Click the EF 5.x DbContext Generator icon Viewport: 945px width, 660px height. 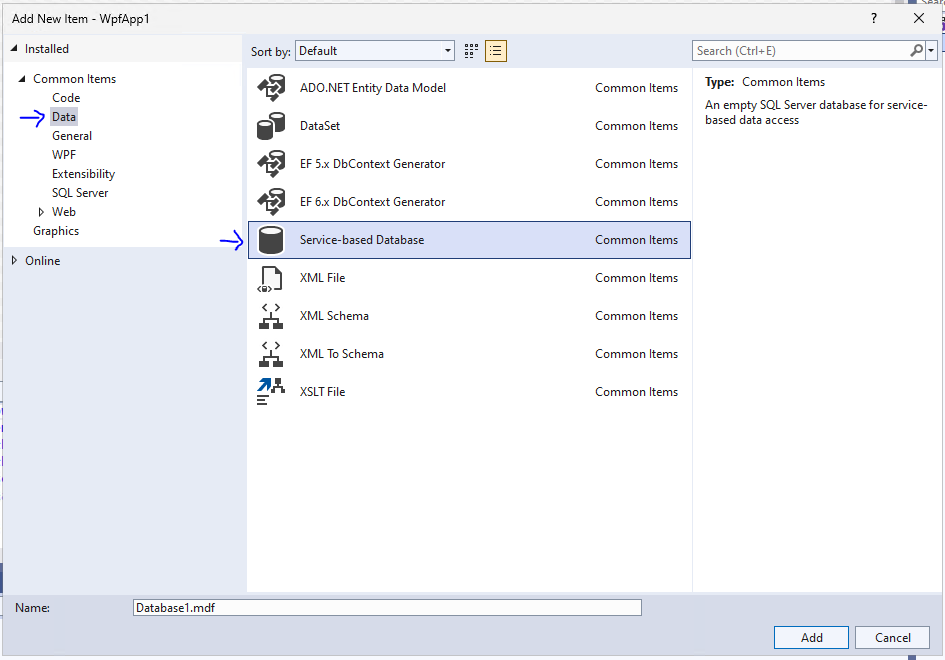click(x=271, y=164)
